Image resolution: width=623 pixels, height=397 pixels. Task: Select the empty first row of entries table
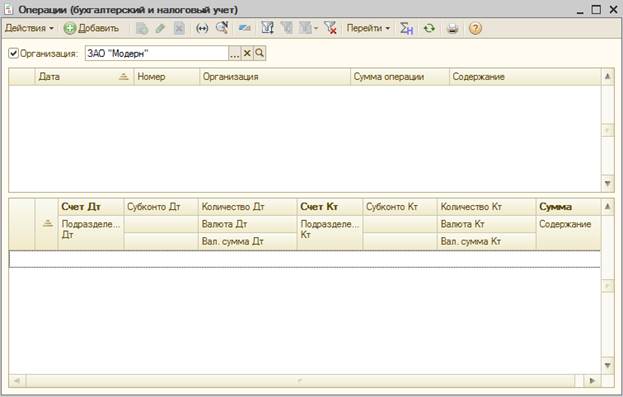click(304, 259)
